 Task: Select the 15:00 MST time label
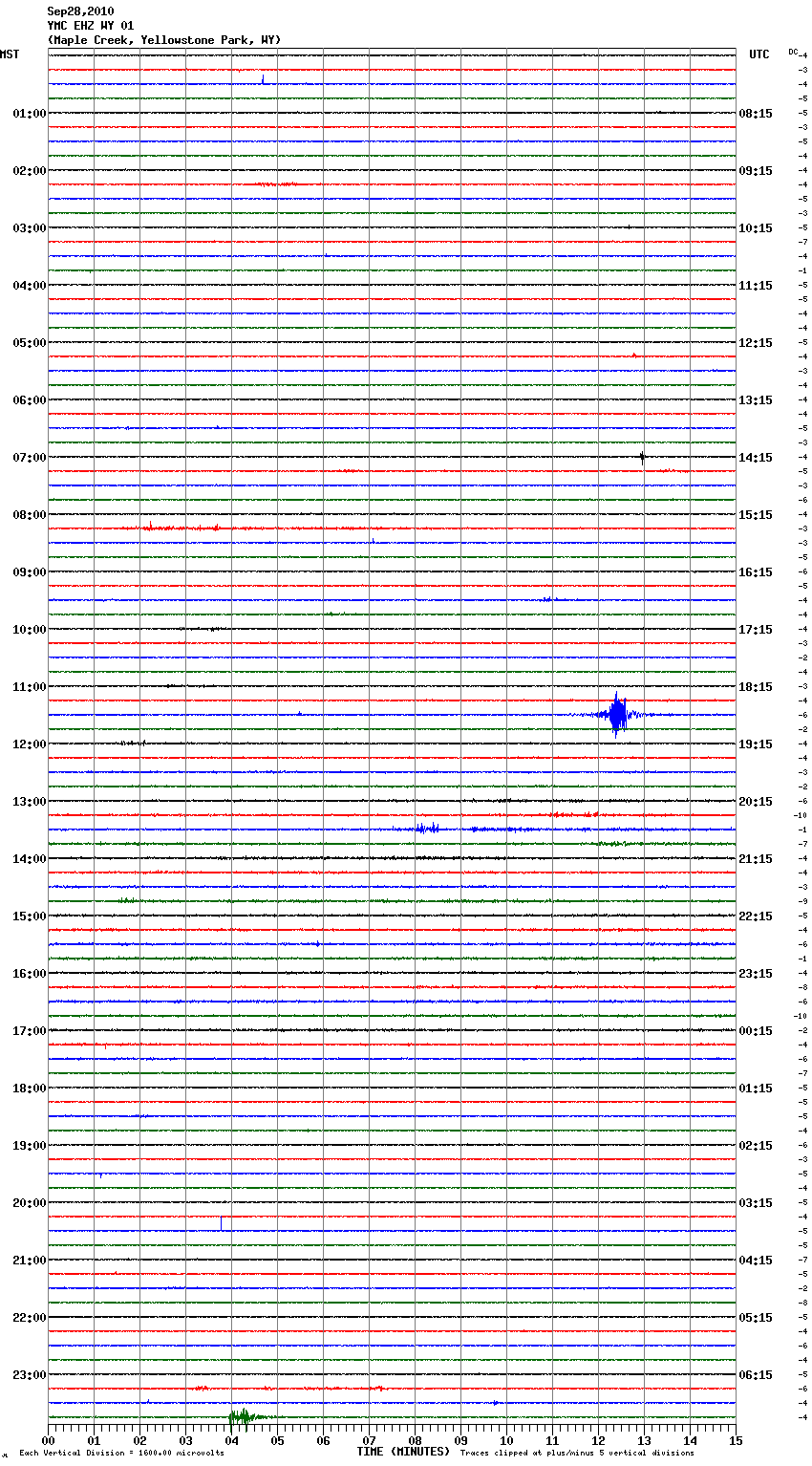pos(29,916)
